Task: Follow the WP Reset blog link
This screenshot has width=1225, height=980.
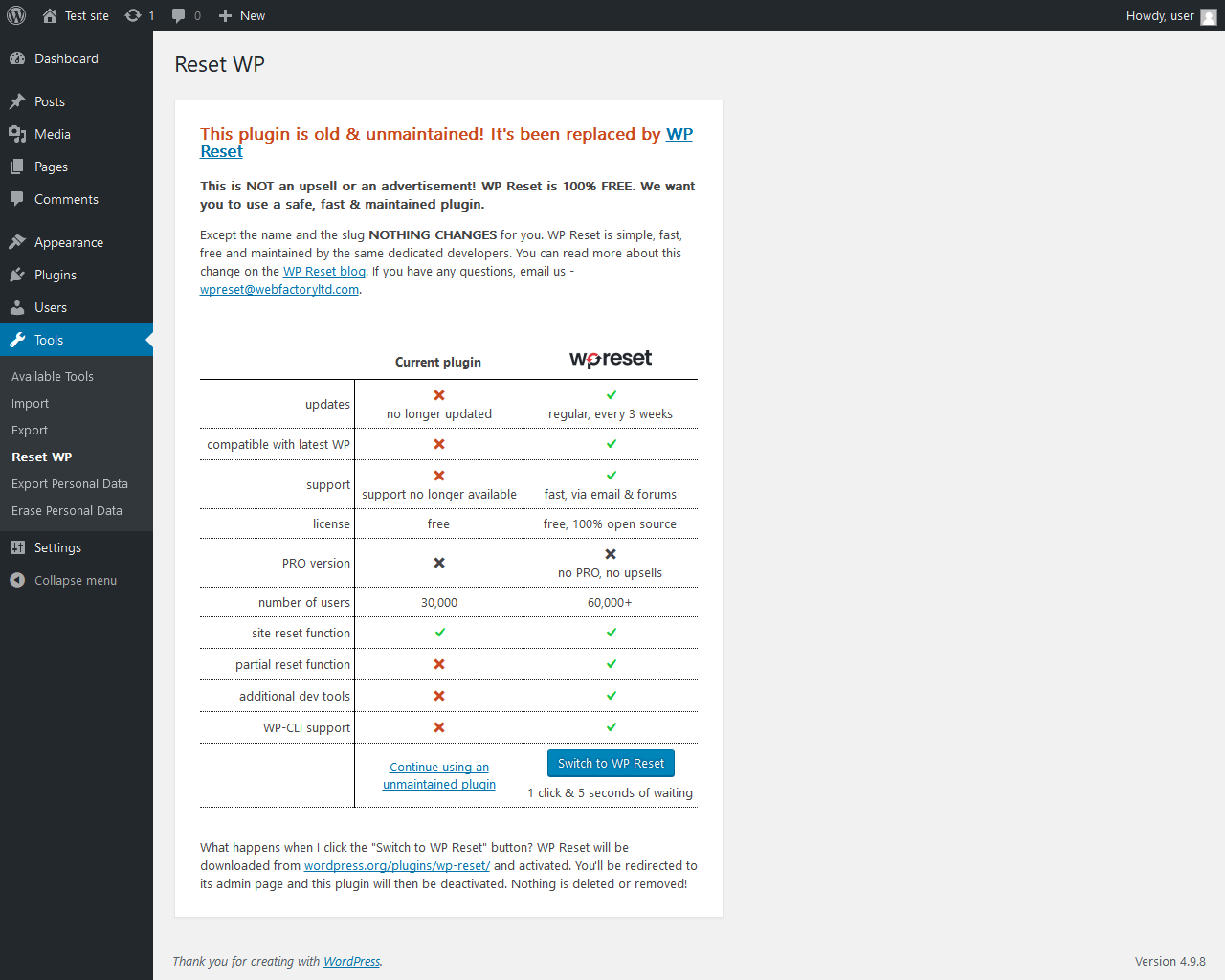Action: (324, 271)
